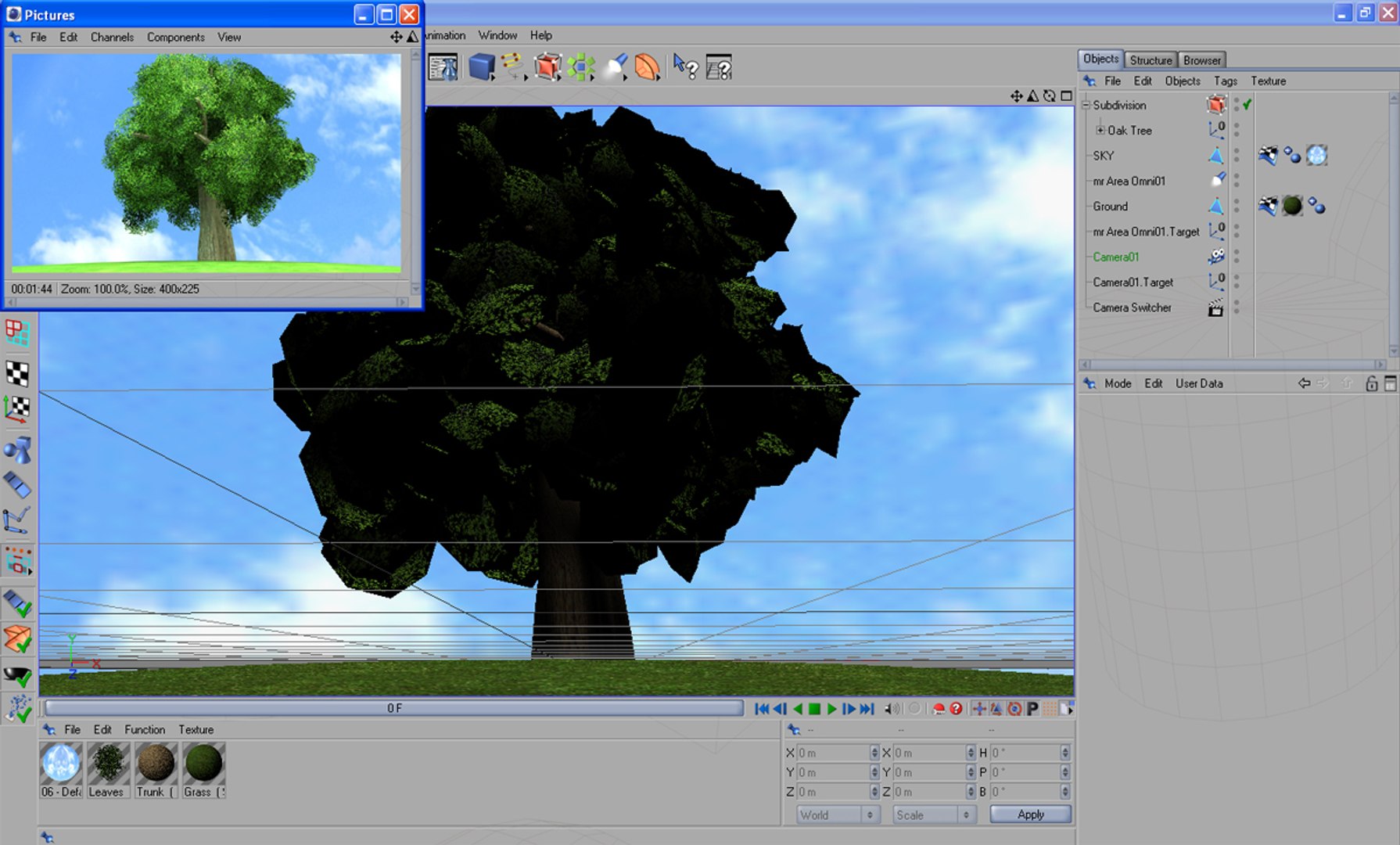The height and width of the screenshot is (845, 1400).
Task: Expand the Oak Tree hierarchy
Action: [x=1100, y=130]
